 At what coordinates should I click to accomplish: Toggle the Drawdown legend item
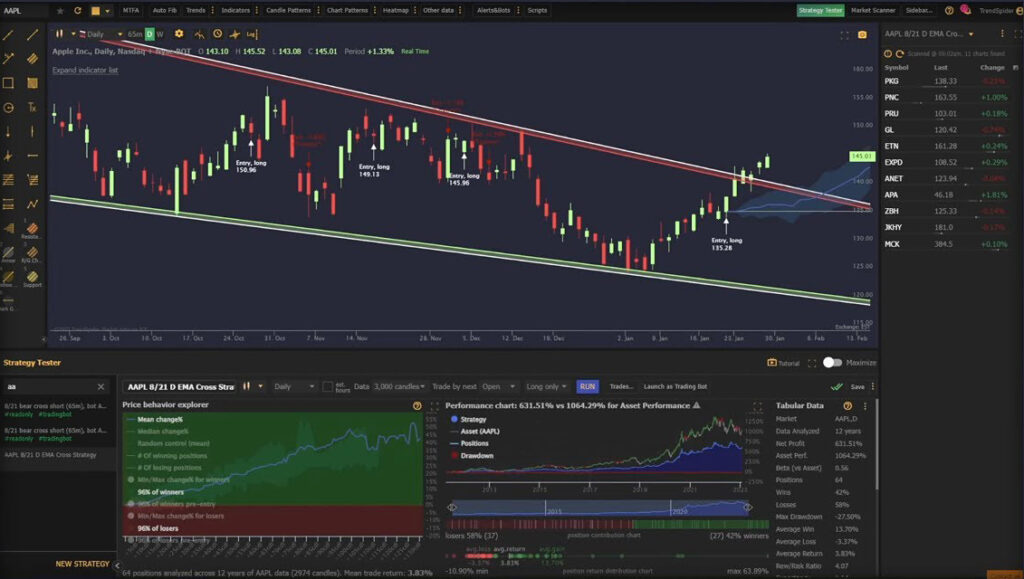click(472, 456)
